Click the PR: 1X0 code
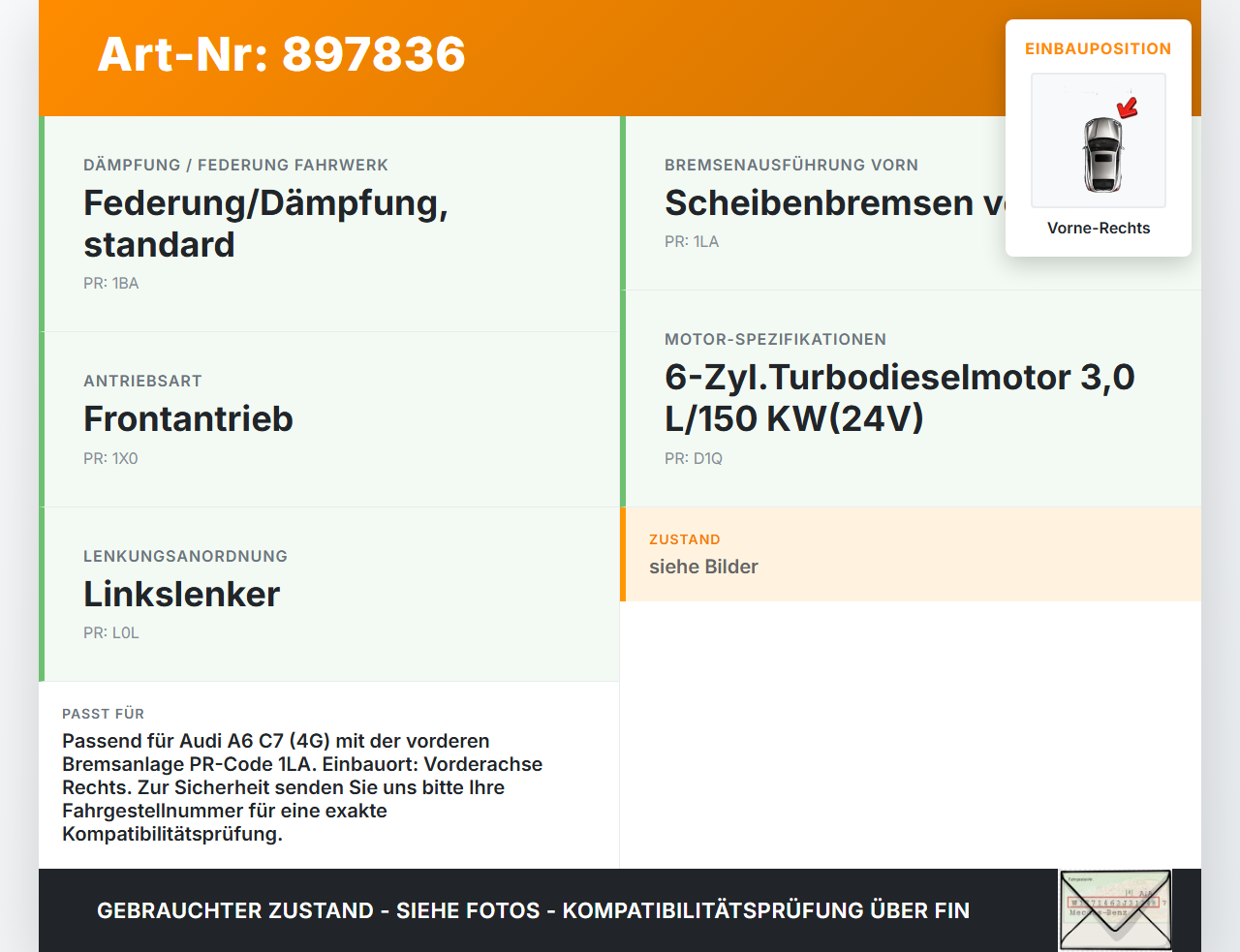 pyautogui.click(x=110, y=459)
